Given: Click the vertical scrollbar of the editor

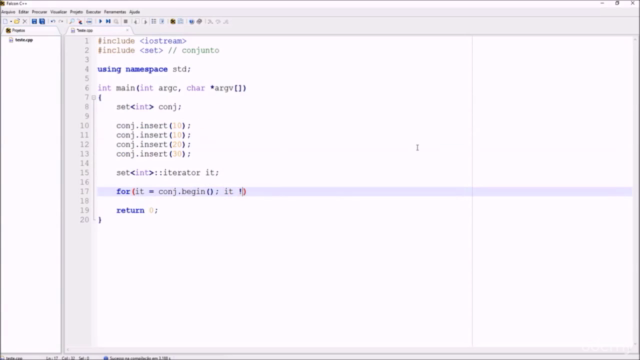Looking at the screenshot, I should click(635, 191).
